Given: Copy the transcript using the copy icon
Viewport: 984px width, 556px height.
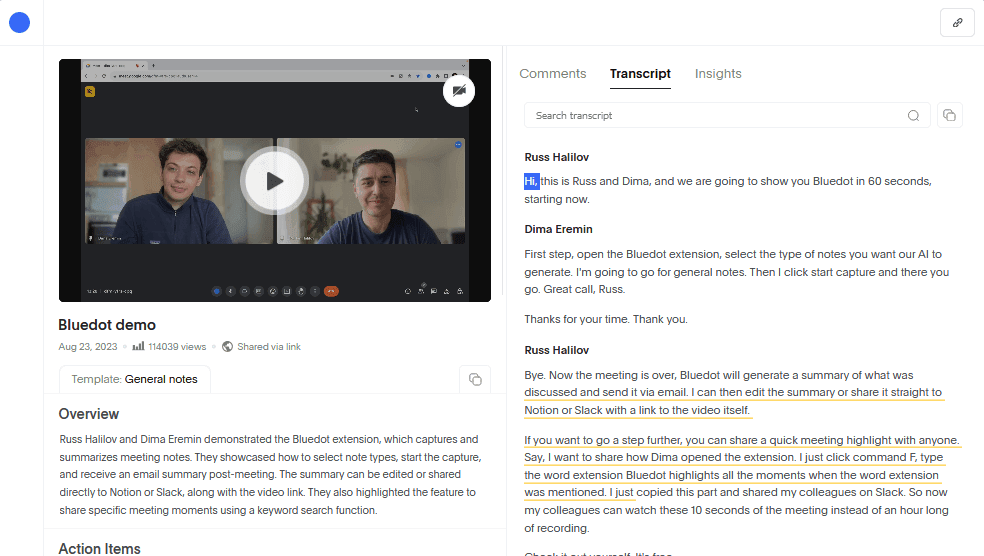Looking at the screenshot, I should click(949, 115).
